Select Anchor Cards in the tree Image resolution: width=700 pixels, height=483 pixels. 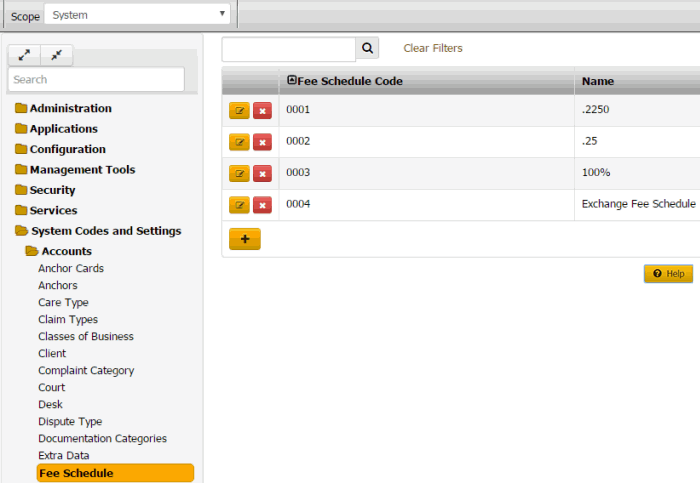pyautogui.click(x=70, y=268)
